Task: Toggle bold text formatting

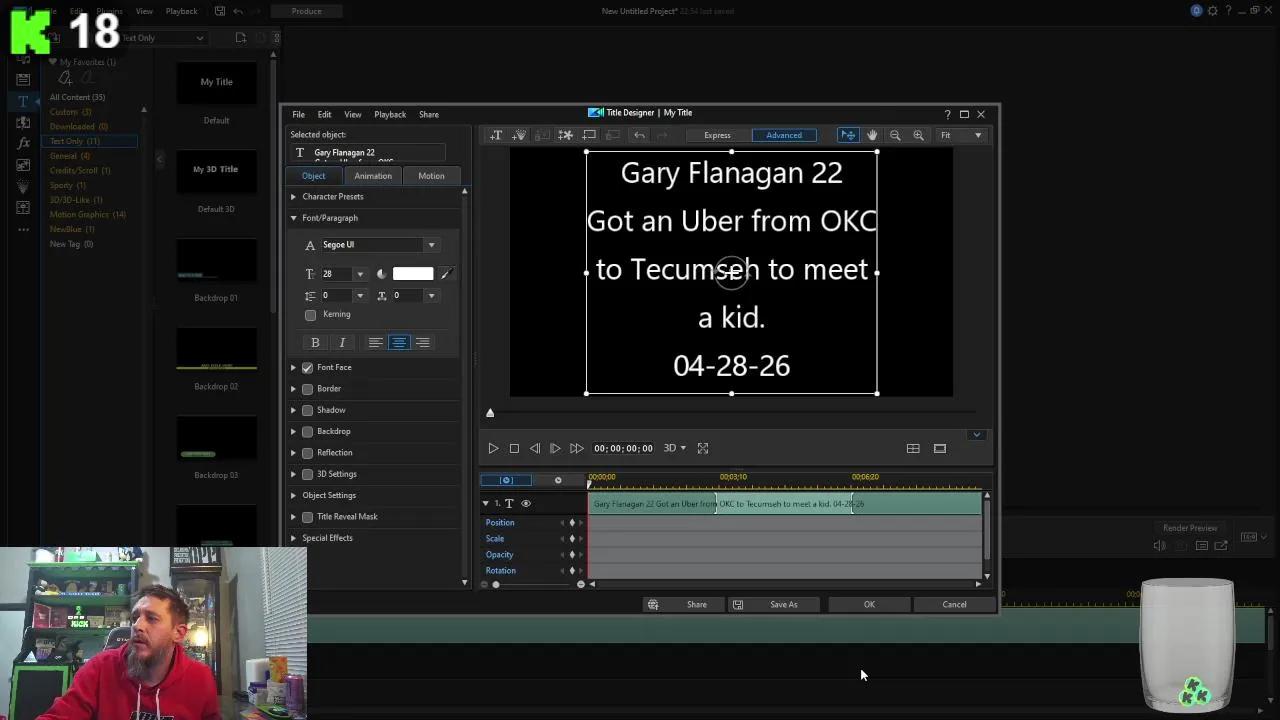Action: point(315,343)
